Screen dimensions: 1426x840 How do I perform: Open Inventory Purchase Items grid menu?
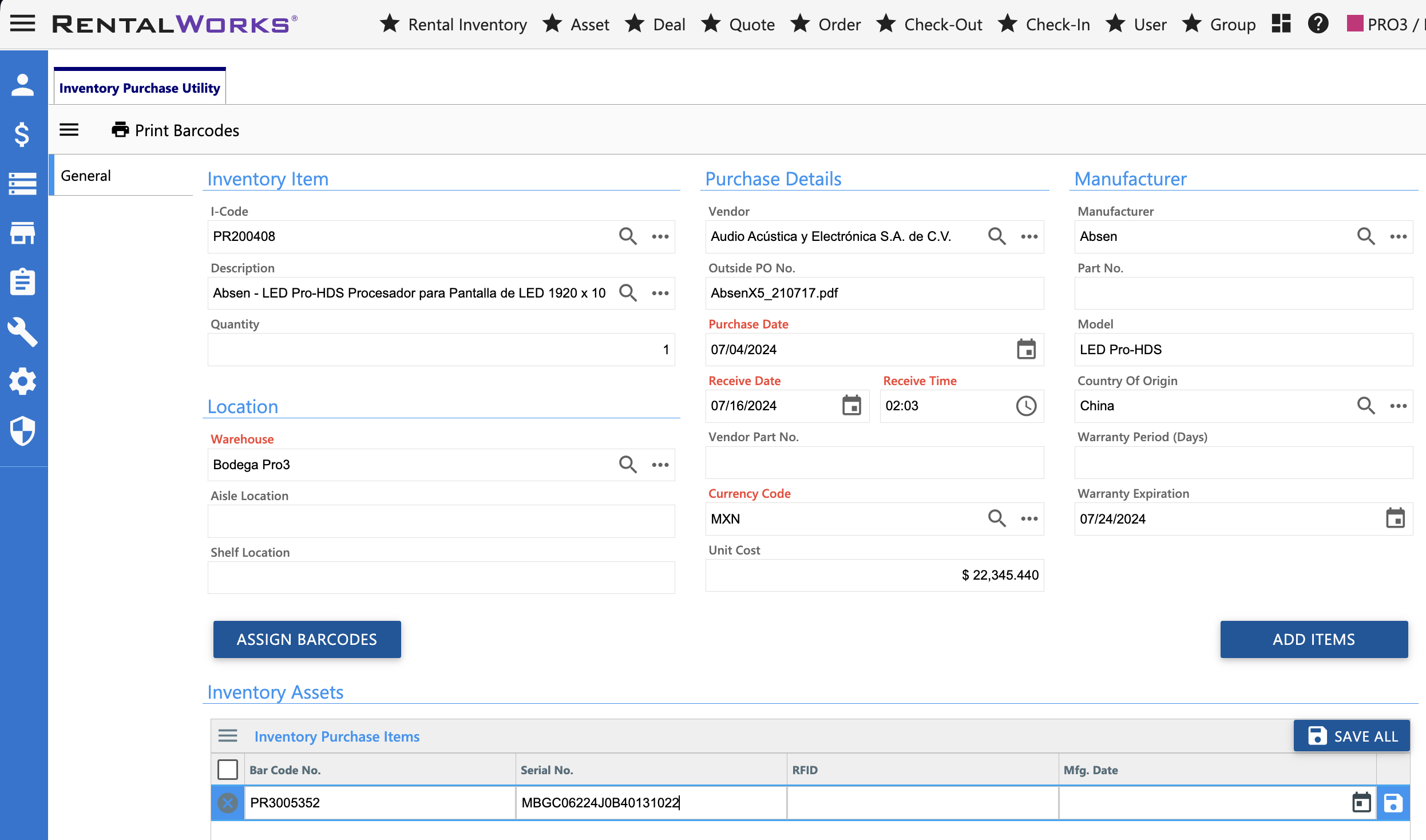[x=228, y=736]
